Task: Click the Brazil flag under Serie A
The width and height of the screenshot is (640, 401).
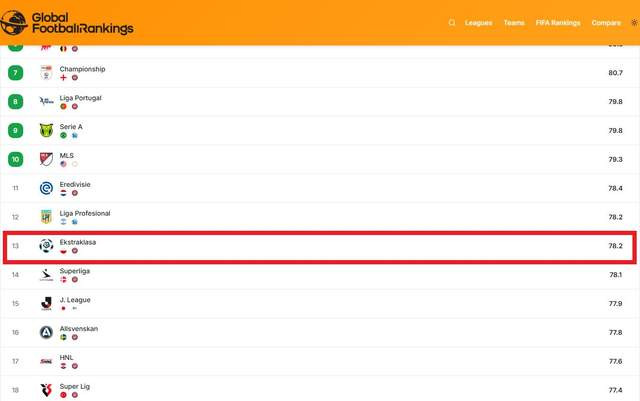Action: pyautogui.click(x=63, y=135)
